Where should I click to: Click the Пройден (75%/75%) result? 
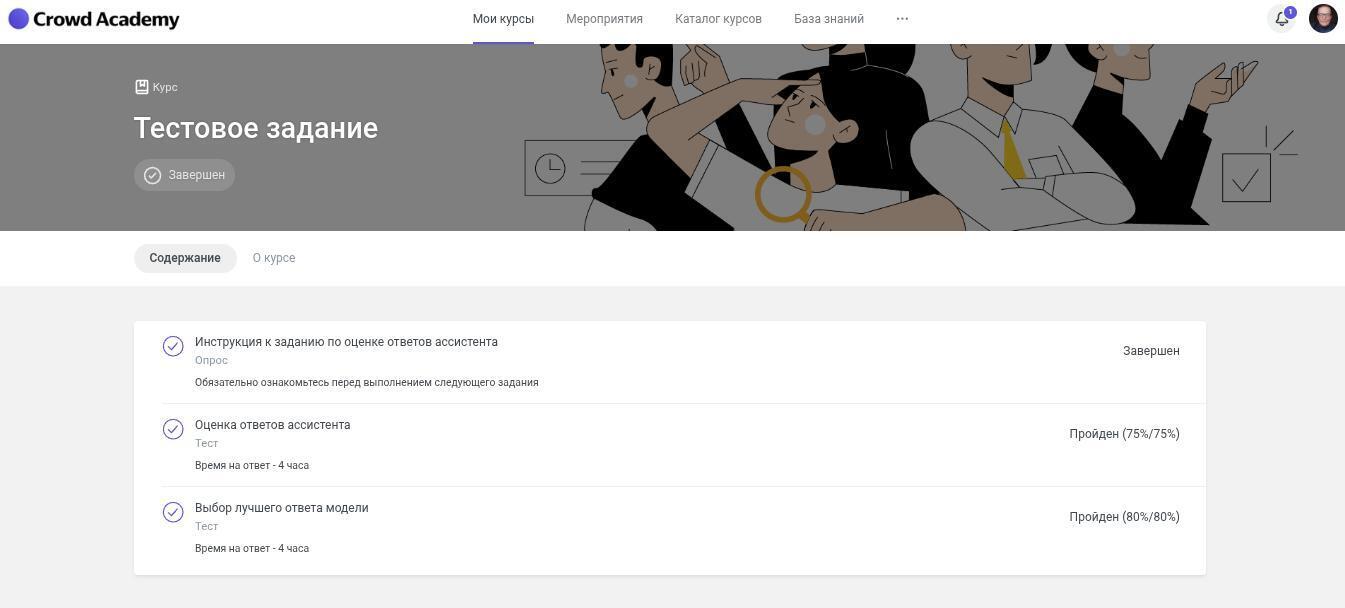[x=1124, y=434]
